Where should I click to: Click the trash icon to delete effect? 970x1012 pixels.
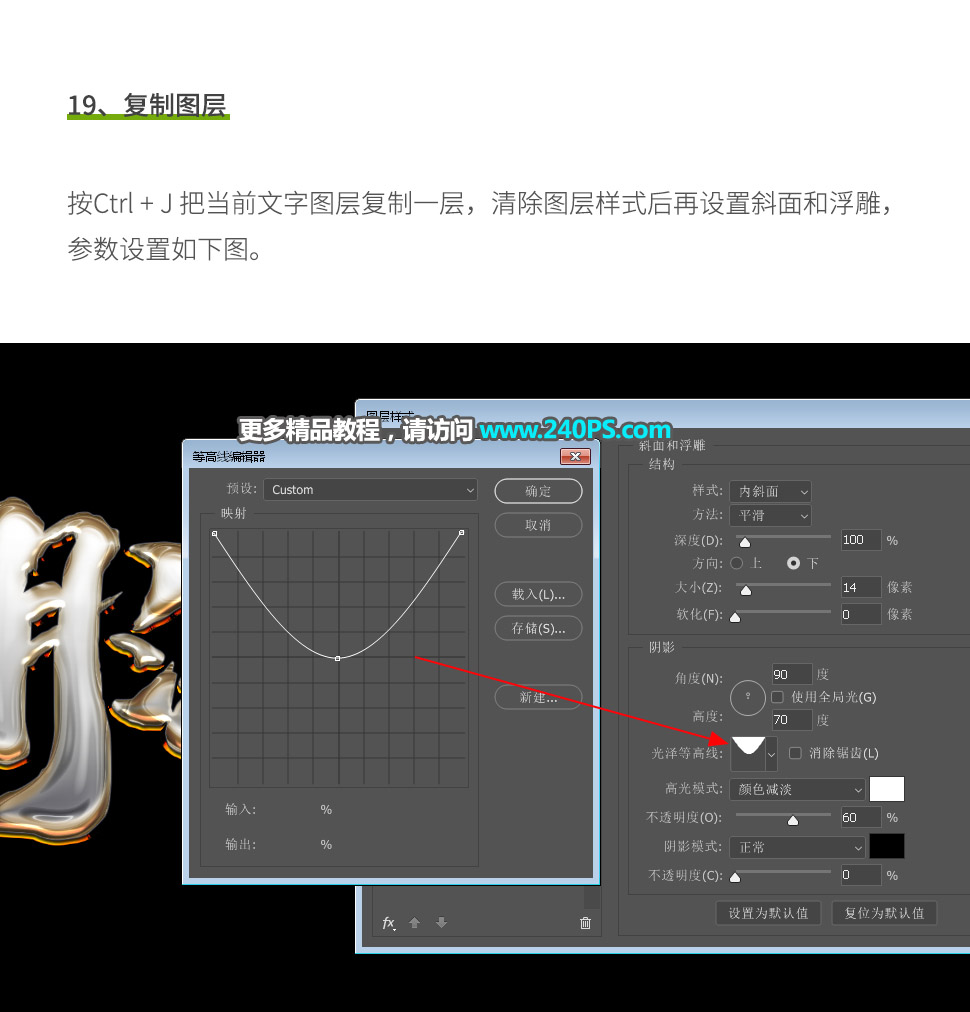click(x=585, y=922)
